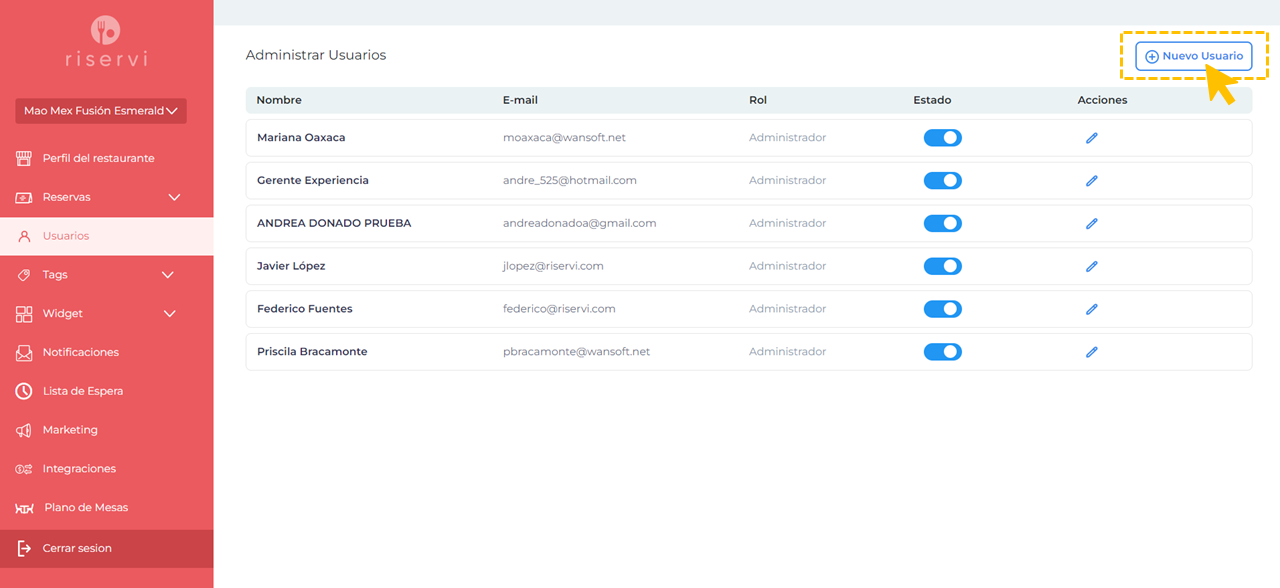Deactivate Federico Fuentes status toggle
Image resolution: width=1280 pixels, height=588 pixels.
[x=943, y=309]
